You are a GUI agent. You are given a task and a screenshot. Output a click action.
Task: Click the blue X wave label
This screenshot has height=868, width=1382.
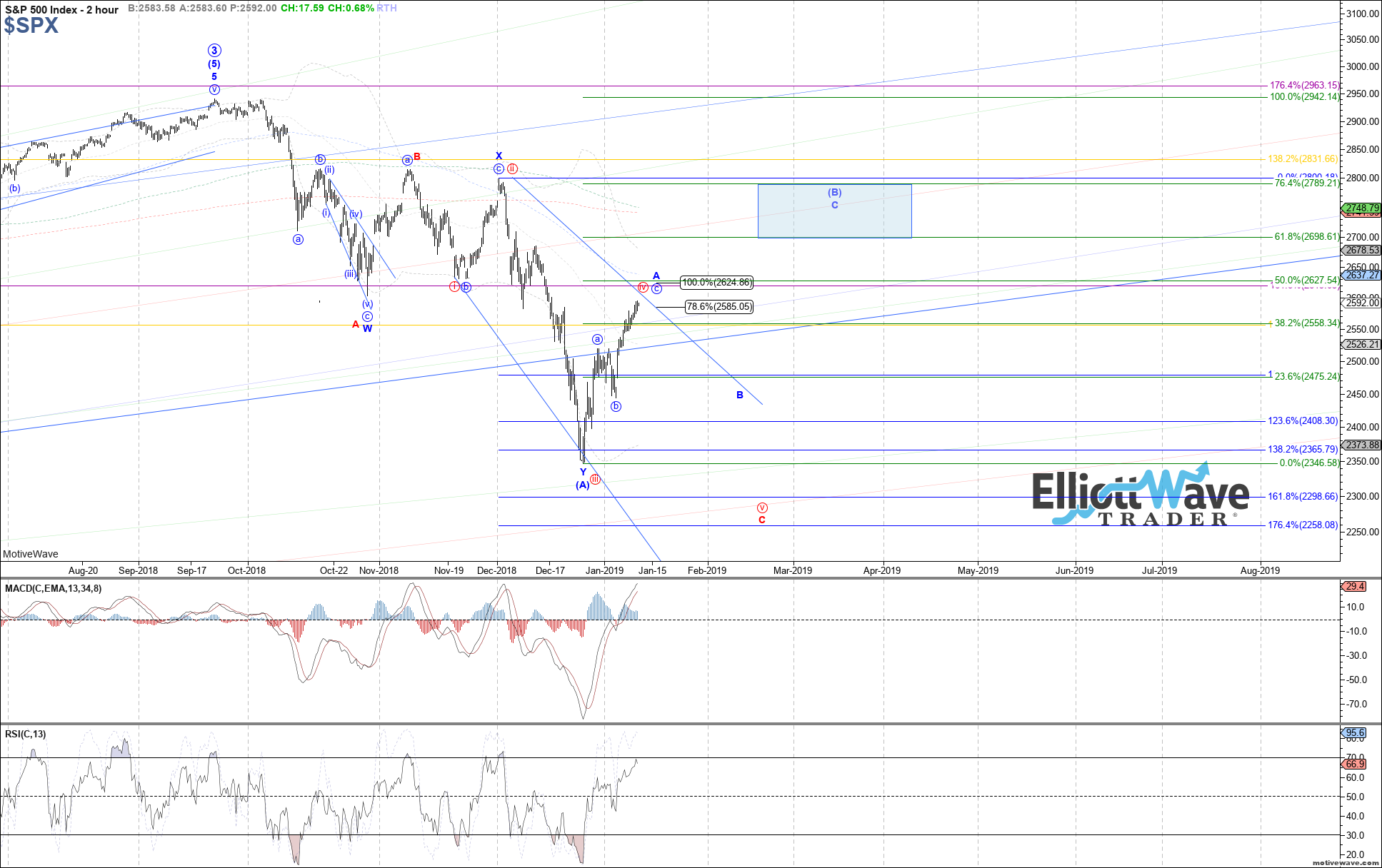499,156
